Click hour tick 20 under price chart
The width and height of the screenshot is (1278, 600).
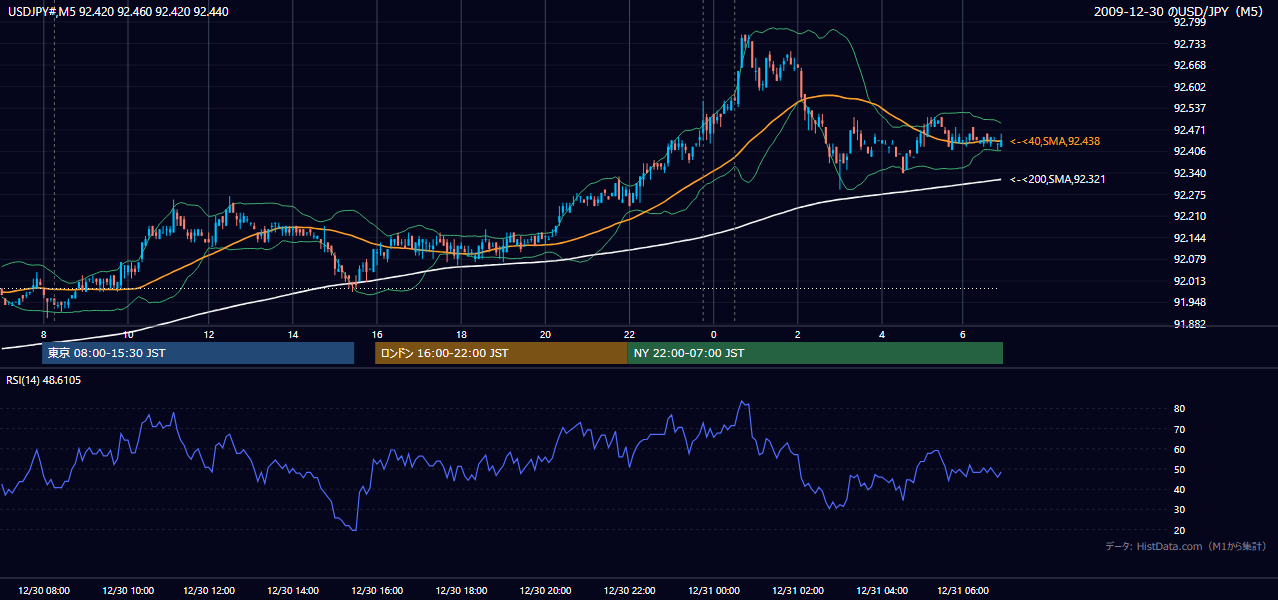(x=544, y=334)
